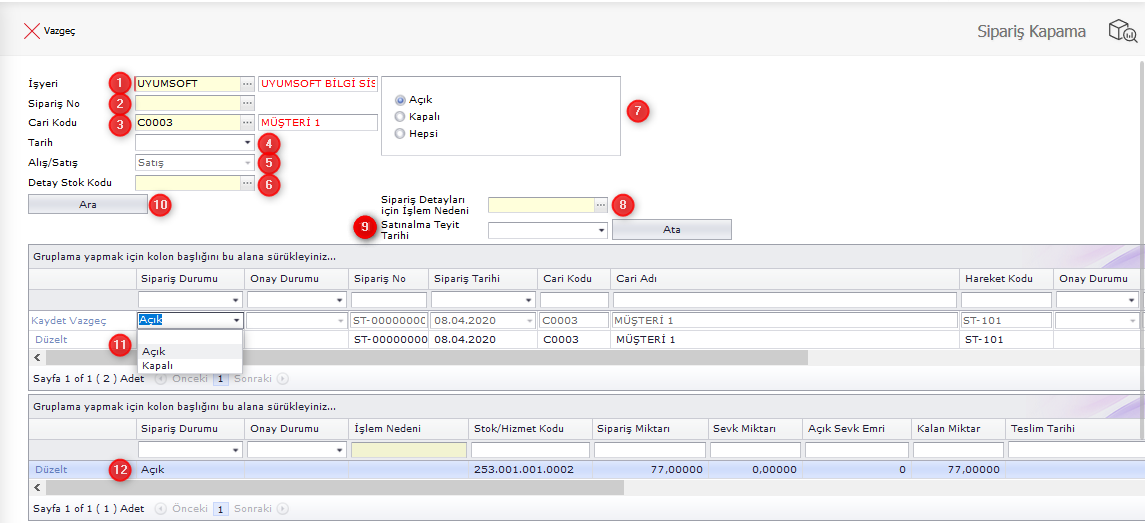Image resolution: width=1145 pixels, height=523 pixels.
Task: Choose Açık from the open status list
Action: click(x=154, y=352)
